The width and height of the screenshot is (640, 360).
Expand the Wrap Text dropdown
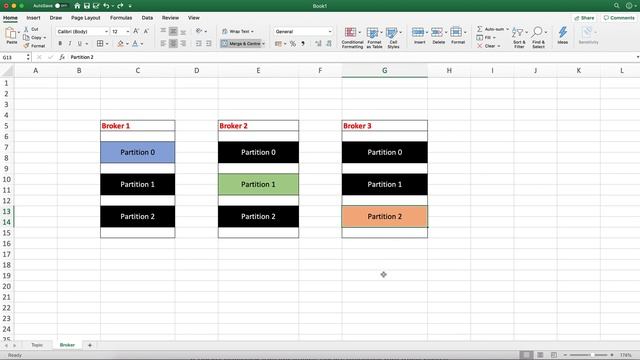point(252,31)
